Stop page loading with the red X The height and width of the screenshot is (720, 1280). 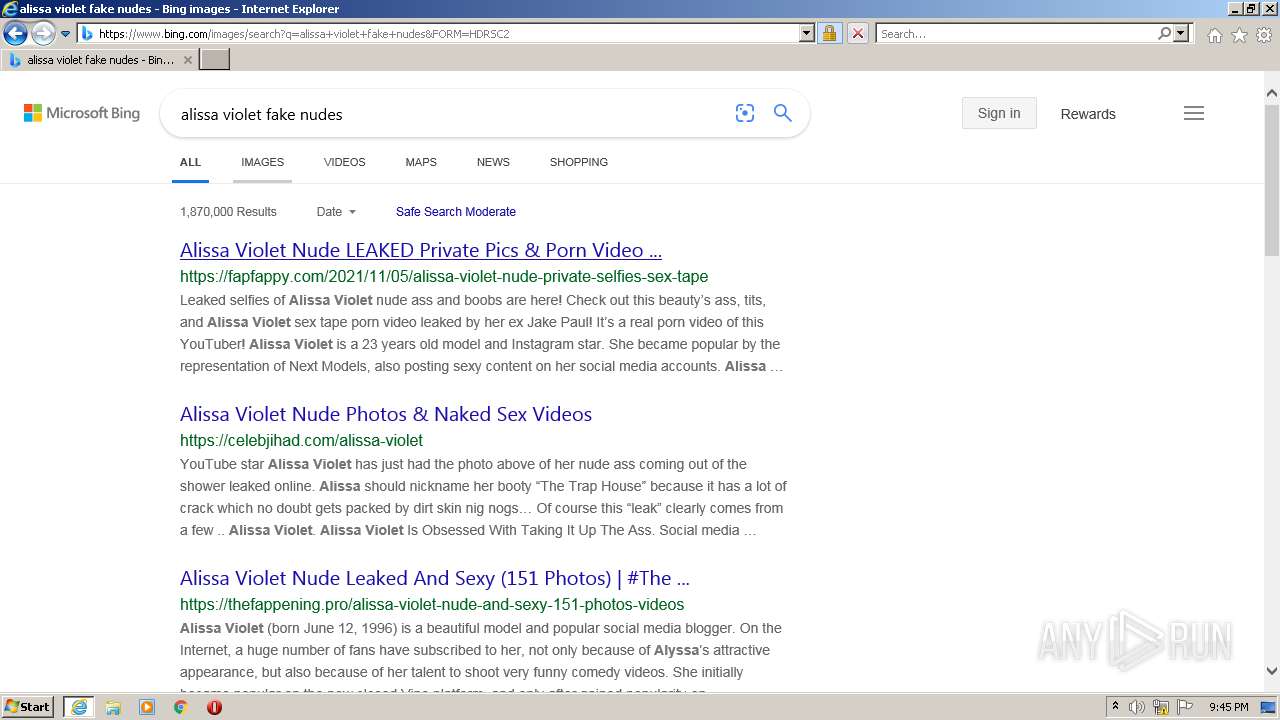tap(857, 34)
